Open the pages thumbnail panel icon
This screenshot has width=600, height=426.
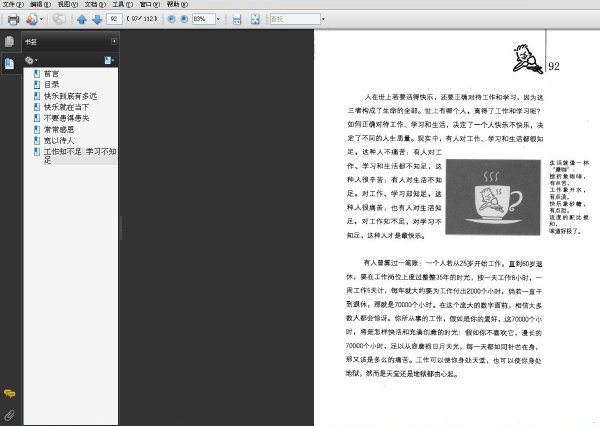coord(10,41)
